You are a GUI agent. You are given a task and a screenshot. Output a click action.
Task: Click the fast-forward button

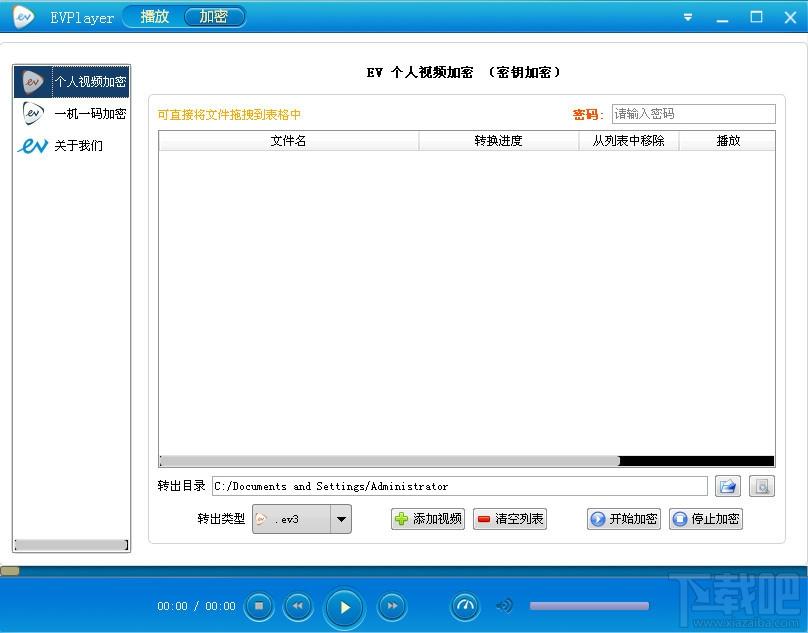(x=393, y=606)
